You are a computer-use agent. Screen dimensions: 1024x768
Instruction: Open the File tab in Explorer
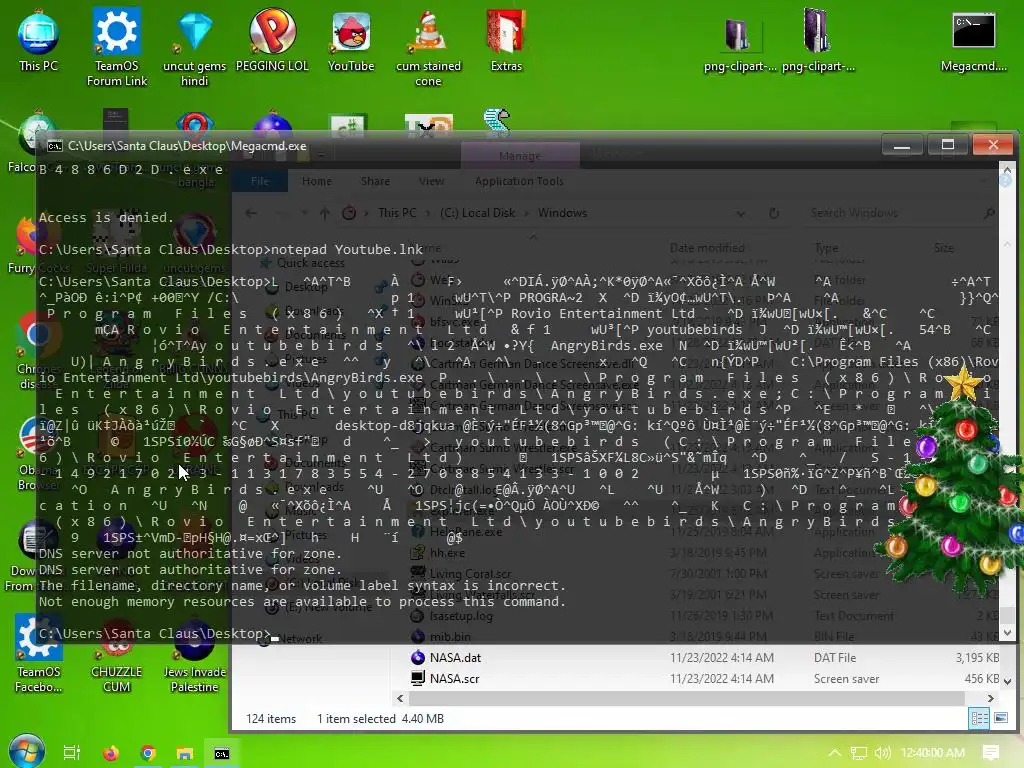260,181
